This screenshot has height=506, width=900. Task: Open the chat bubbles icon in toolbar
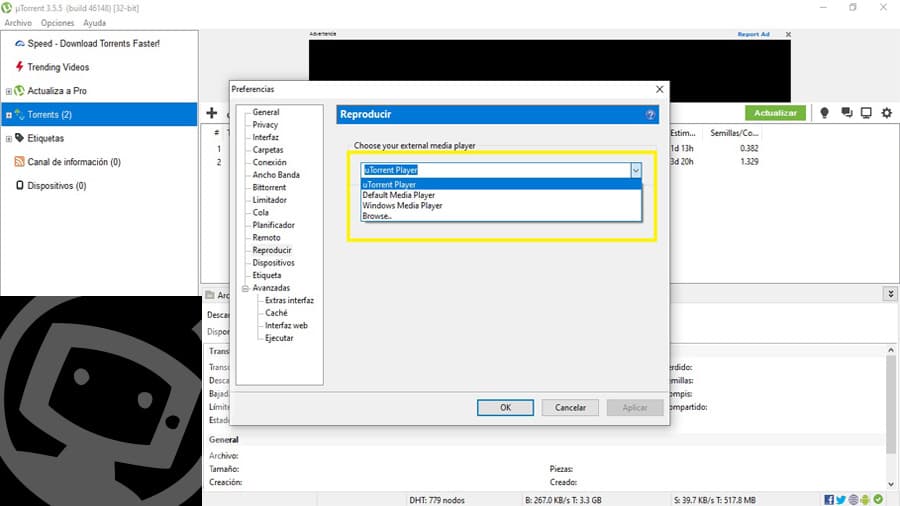(847, 112)
